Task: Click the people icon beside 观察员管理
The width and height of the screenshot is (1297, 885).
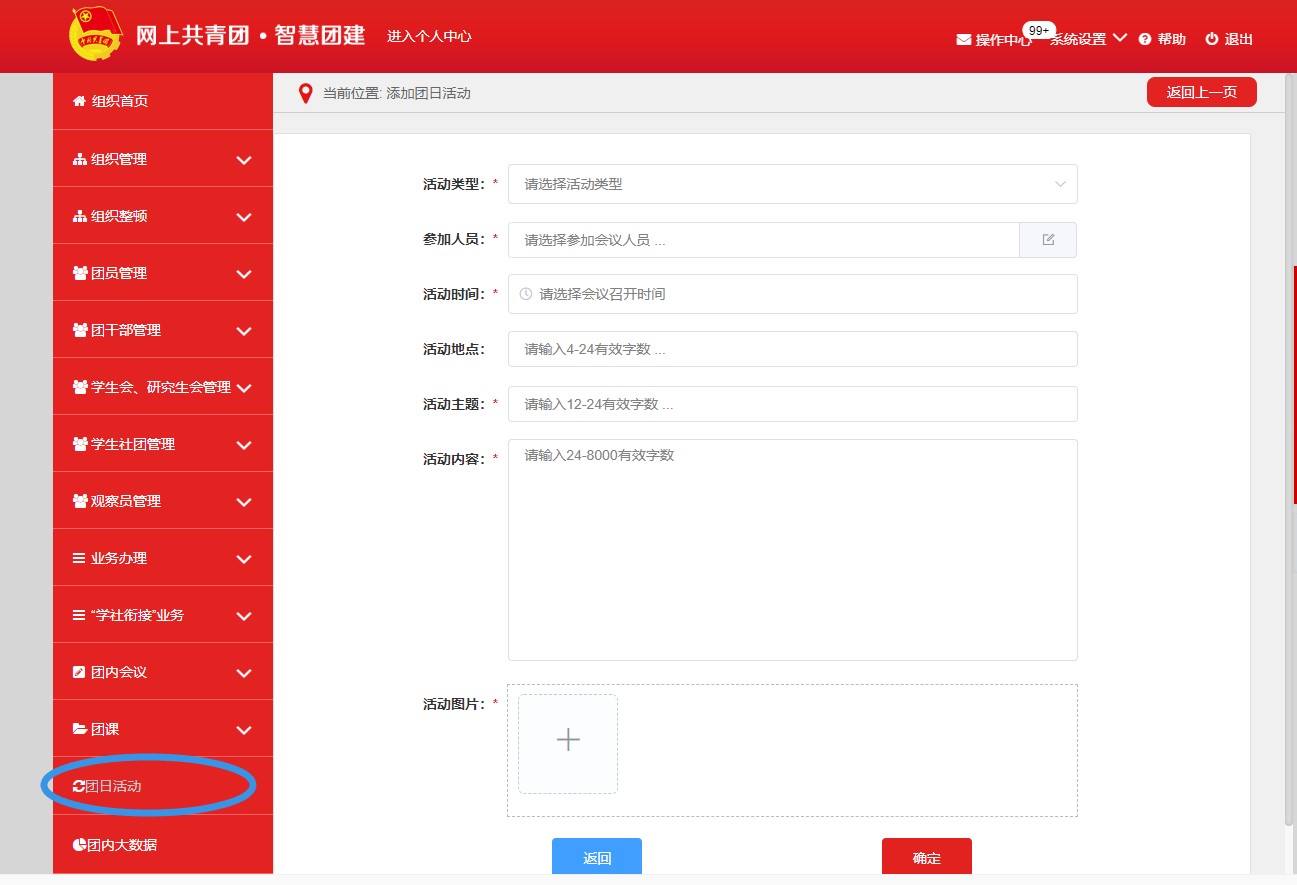Action: (81, 501)
